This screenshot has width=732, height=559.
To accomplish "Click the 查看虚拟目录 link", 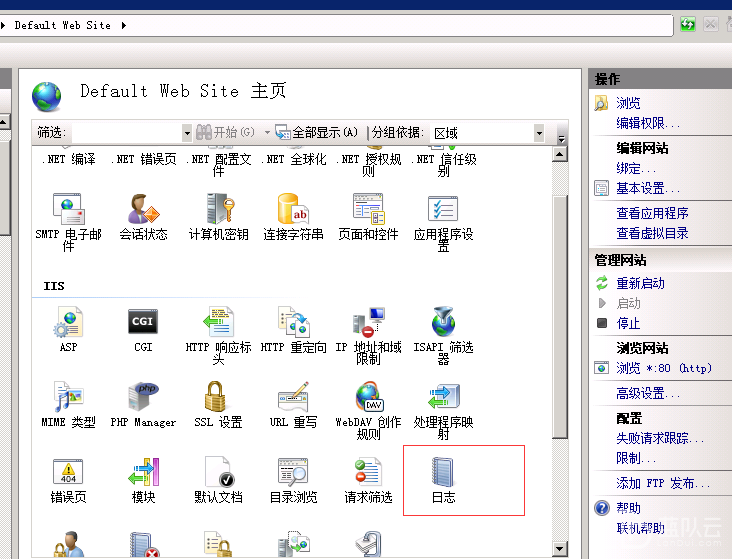I will pyautogui.click(x=652, y=233).
